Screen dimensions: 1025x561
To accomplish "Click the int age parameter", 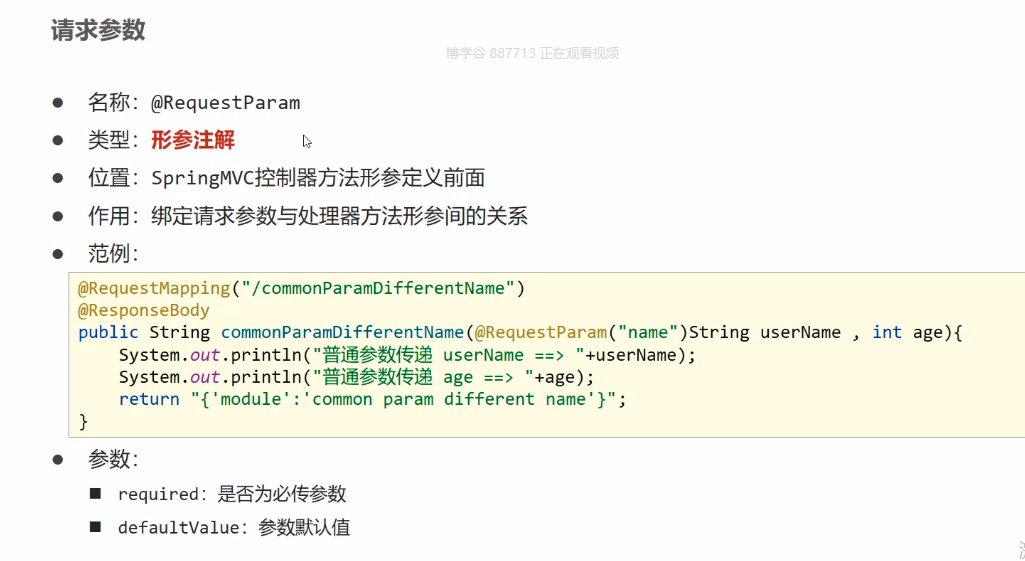I will [907, 332].
